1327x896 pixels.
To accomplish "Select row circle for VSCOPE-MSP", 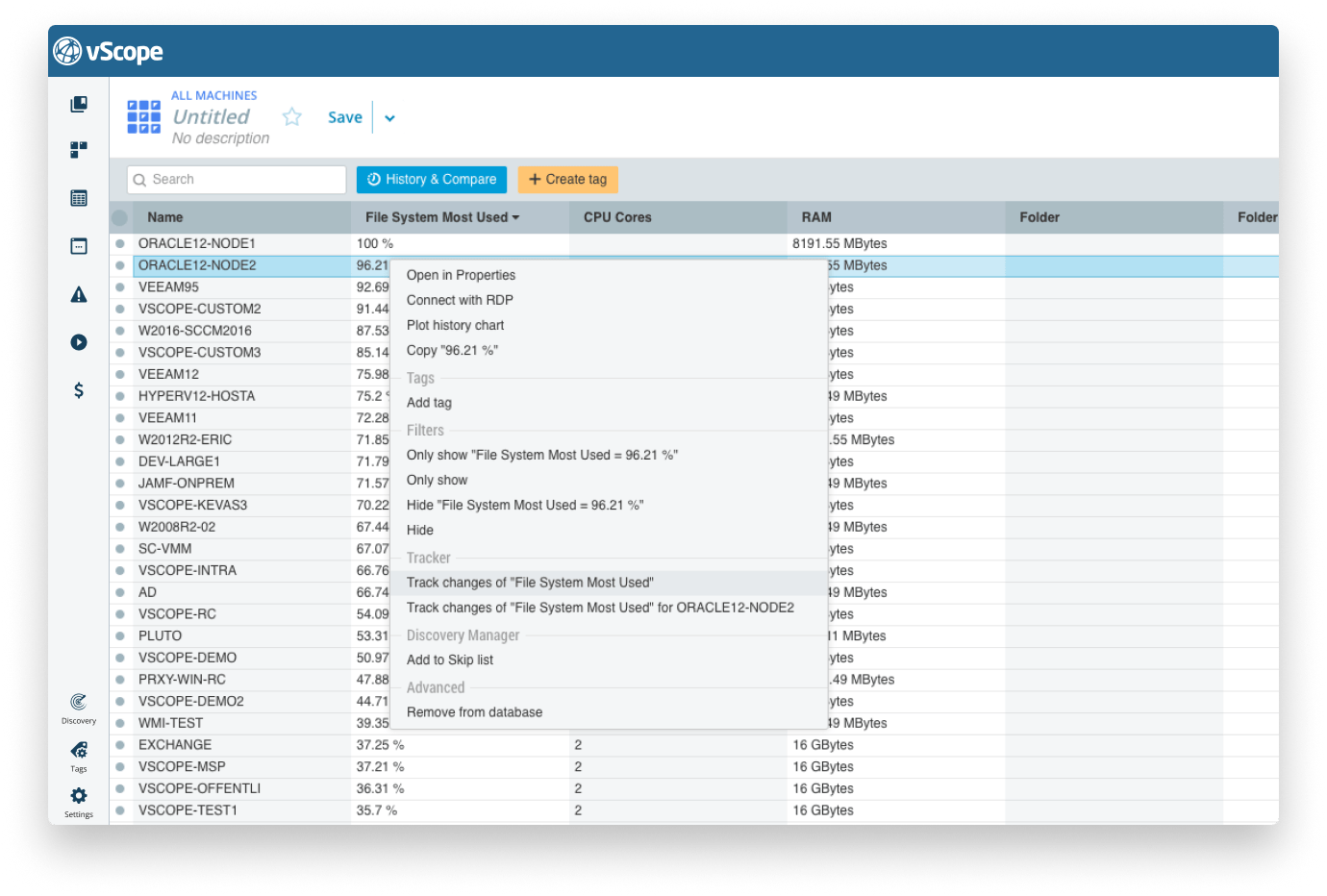I will coord(120,767).
